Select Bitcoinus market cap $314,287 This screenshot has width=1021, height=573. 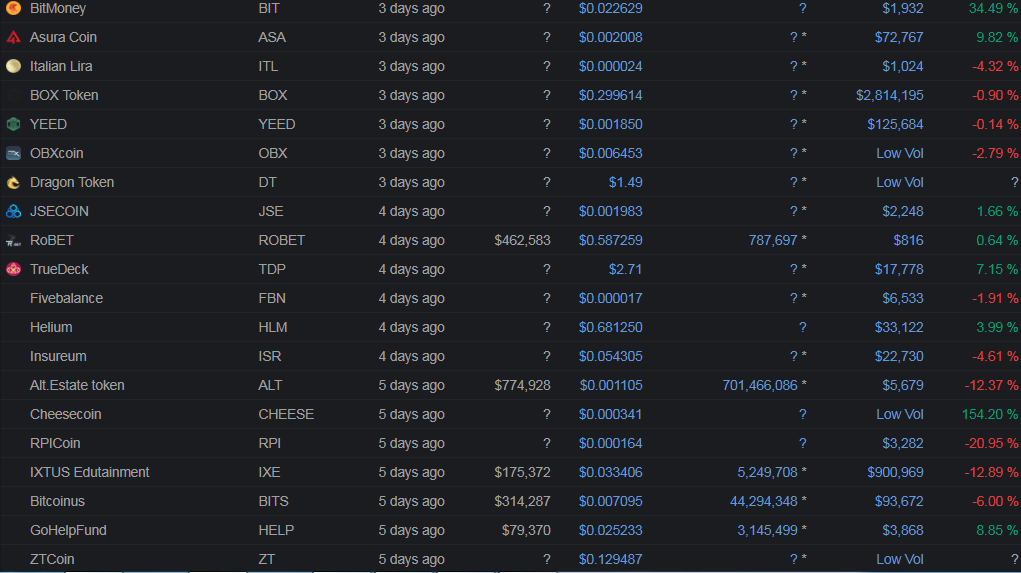(x=522, y=501)
